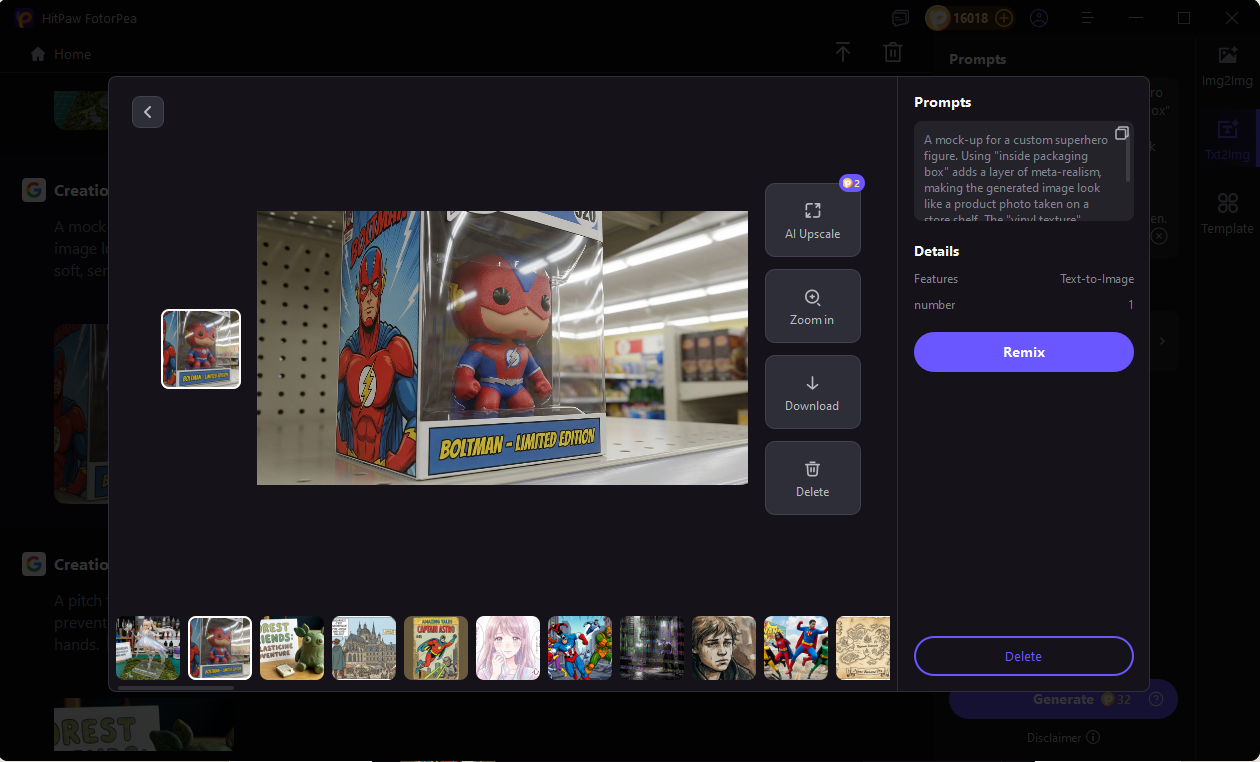This screenshot has width=1260, height=762.
Task: Click the Generate button
Action: [x=1060, y=699]
